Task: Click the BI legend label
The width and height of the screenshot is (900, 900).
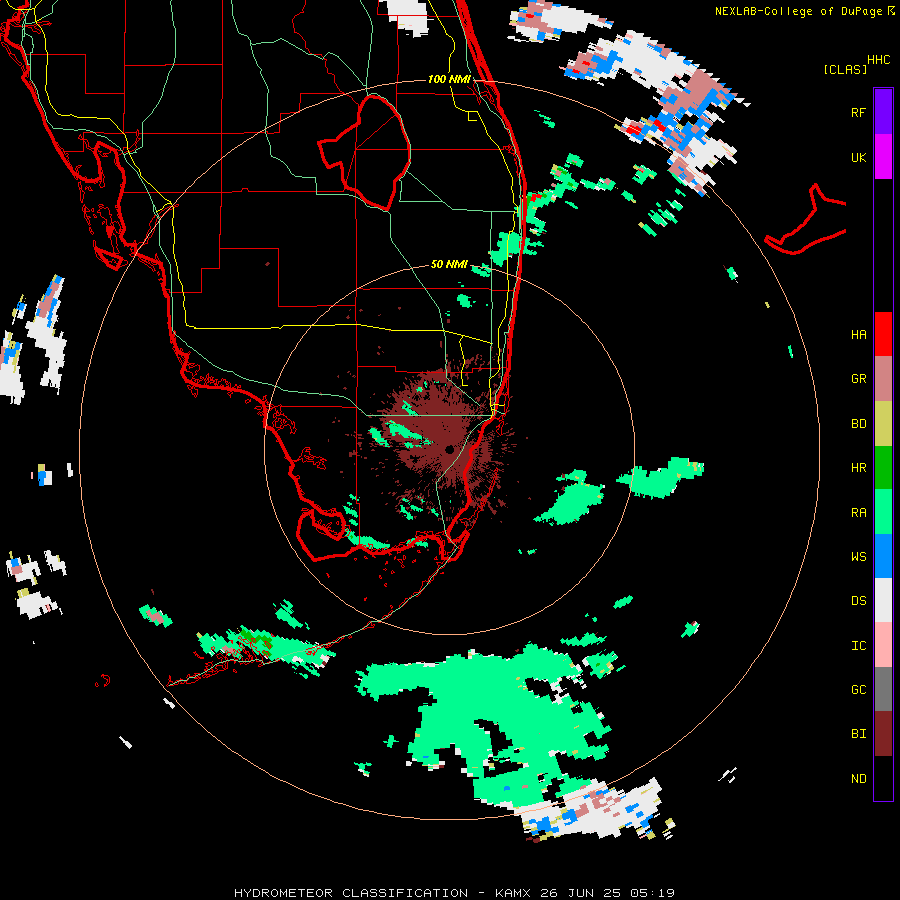Action: (x=858, y=734)
